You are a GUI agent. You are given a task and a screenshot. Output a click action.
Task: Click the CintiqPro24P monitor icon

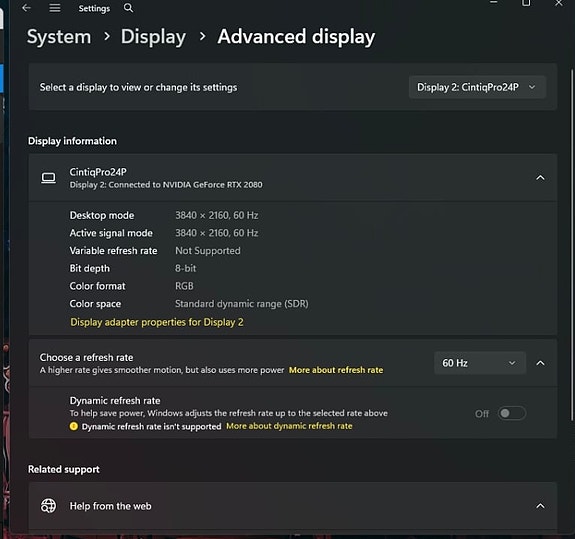(x=48, y=178)
